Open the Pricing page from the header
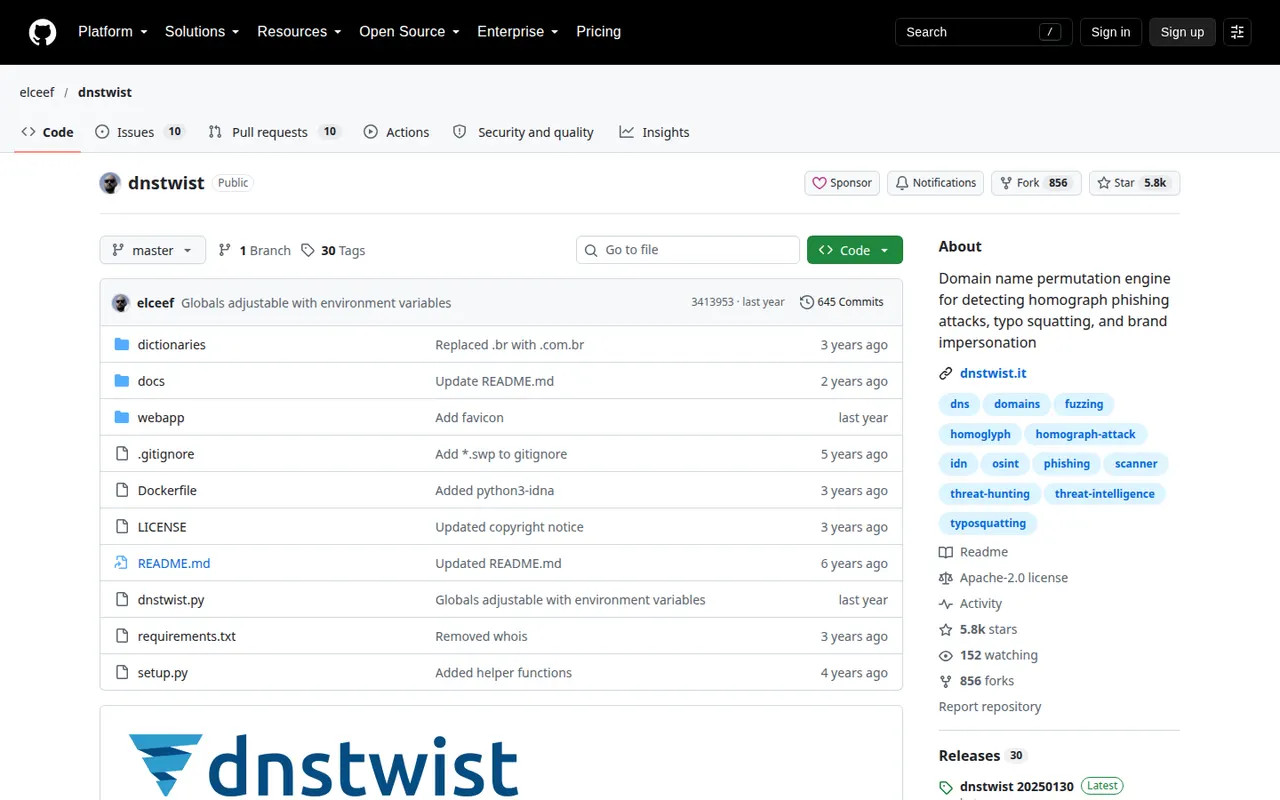The height and width of the screenshot is (800, 1280). [x=598, y=32]
